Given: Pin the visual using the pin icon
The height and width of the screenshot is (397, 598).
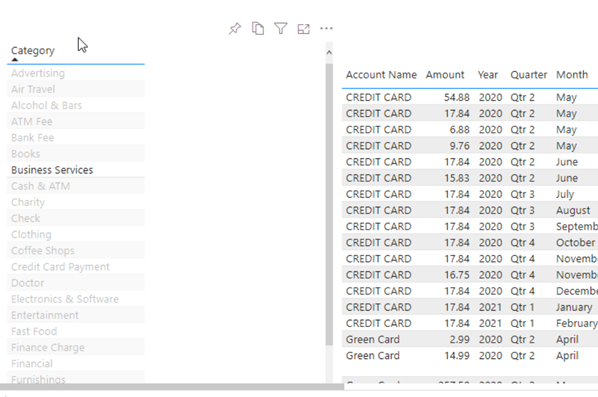Looking at the screenshot, I should [x=235, y=29].
